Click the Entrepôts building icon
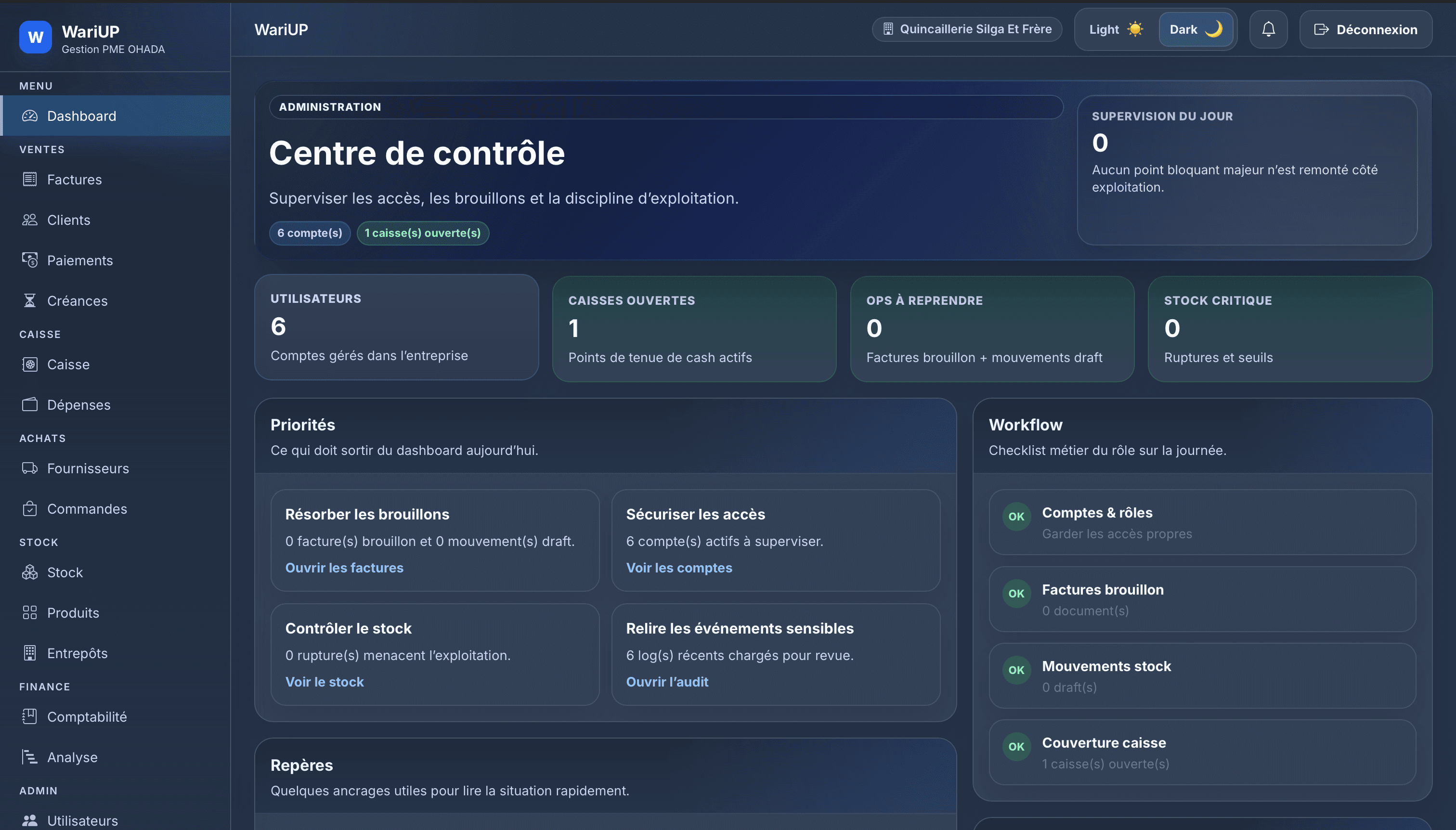 [30, 653]
